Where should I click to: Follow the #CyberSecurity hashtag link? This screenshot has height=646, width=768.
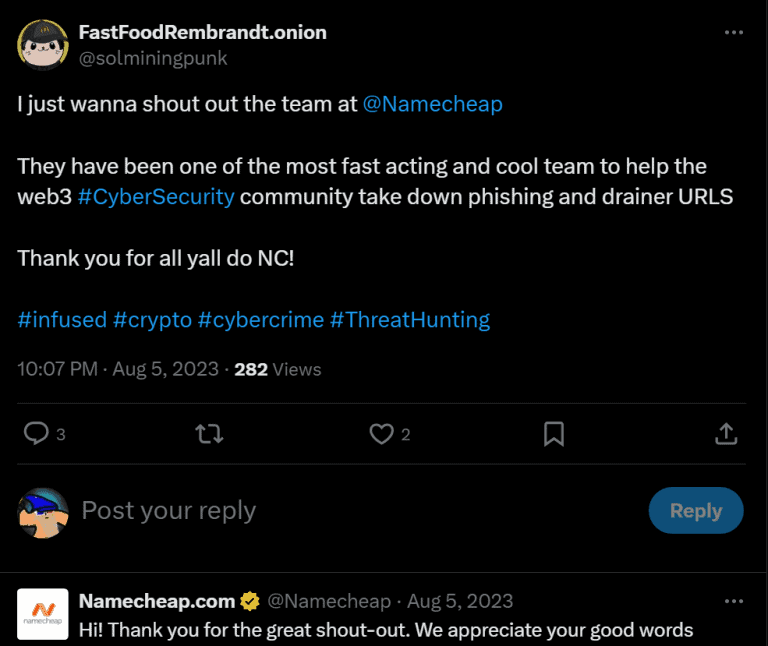click(x=156, y=196)
